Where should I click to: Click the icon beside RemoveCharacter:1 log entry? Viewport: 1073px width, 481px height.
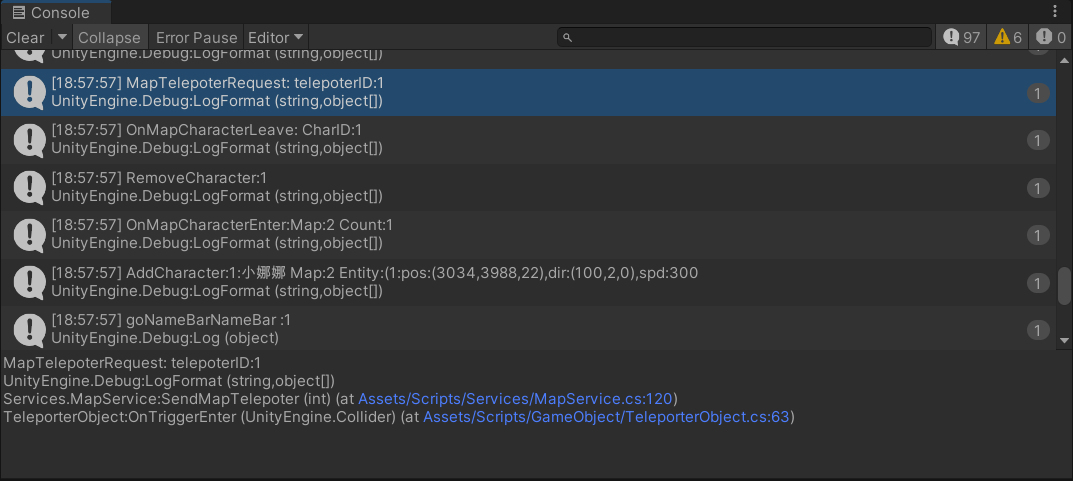(29, 187)
